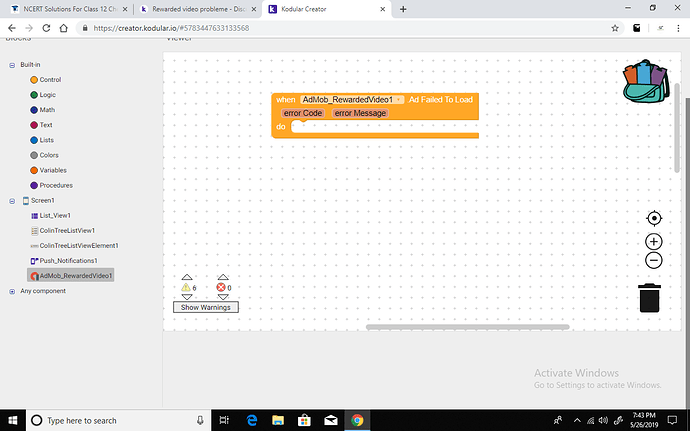Open the Windows Start menu

coord(13,420)
